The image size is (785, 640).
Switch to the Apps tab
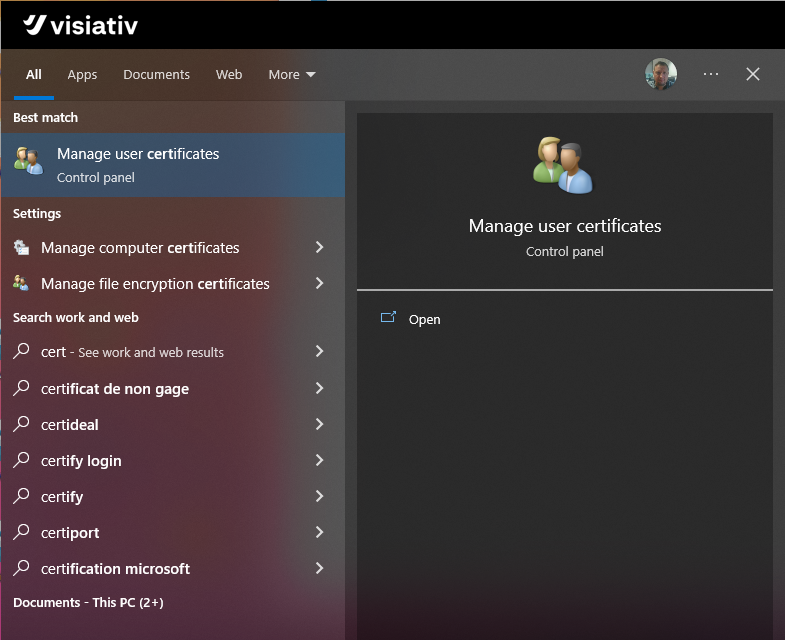tap(82, 75)
